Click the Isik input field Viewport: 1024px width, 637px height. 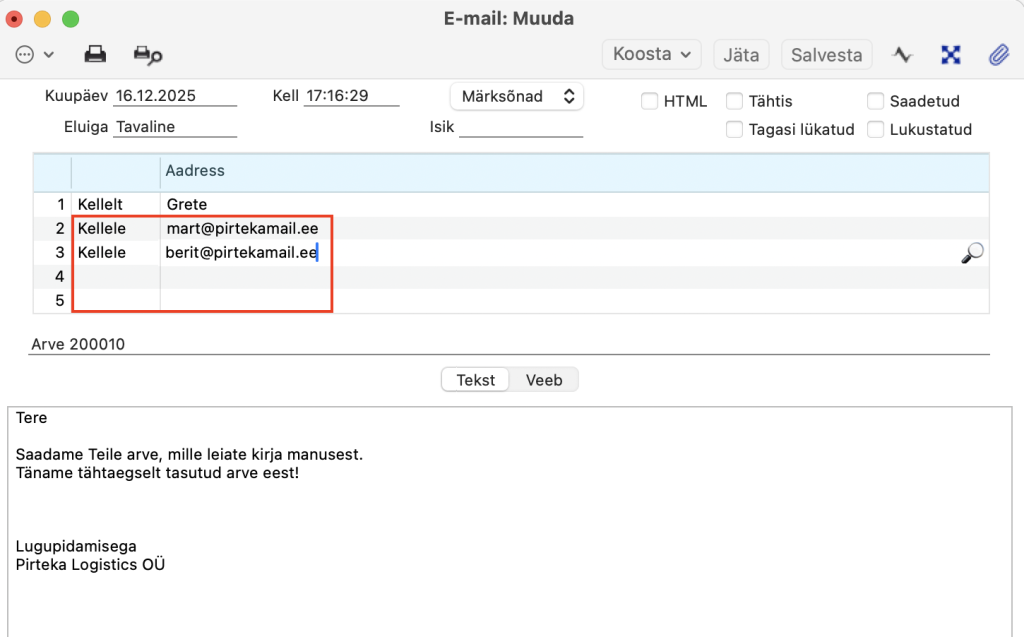point(520,127)
